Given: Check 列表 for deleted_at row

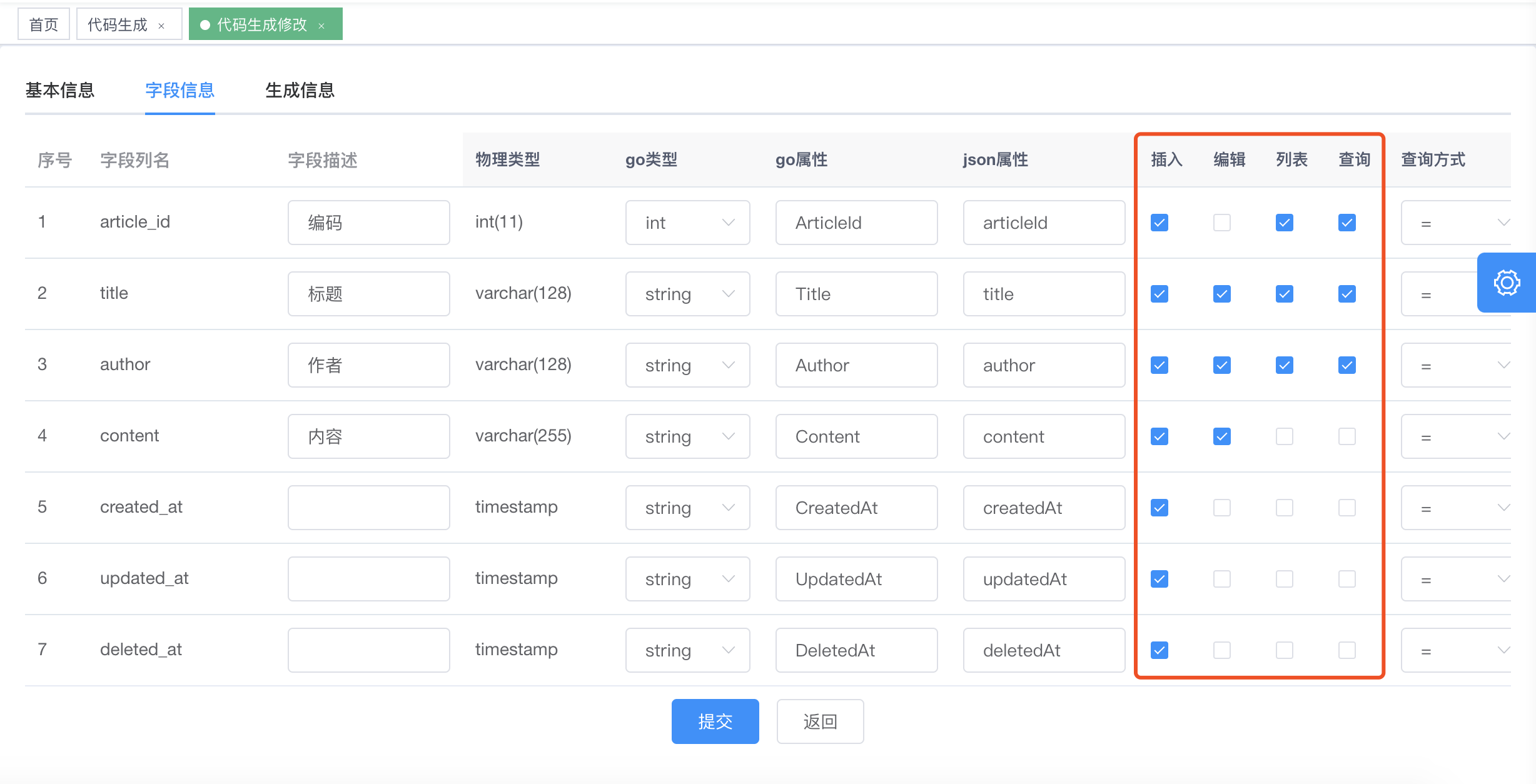Looking at the screenshot, I should (1285, 650).
